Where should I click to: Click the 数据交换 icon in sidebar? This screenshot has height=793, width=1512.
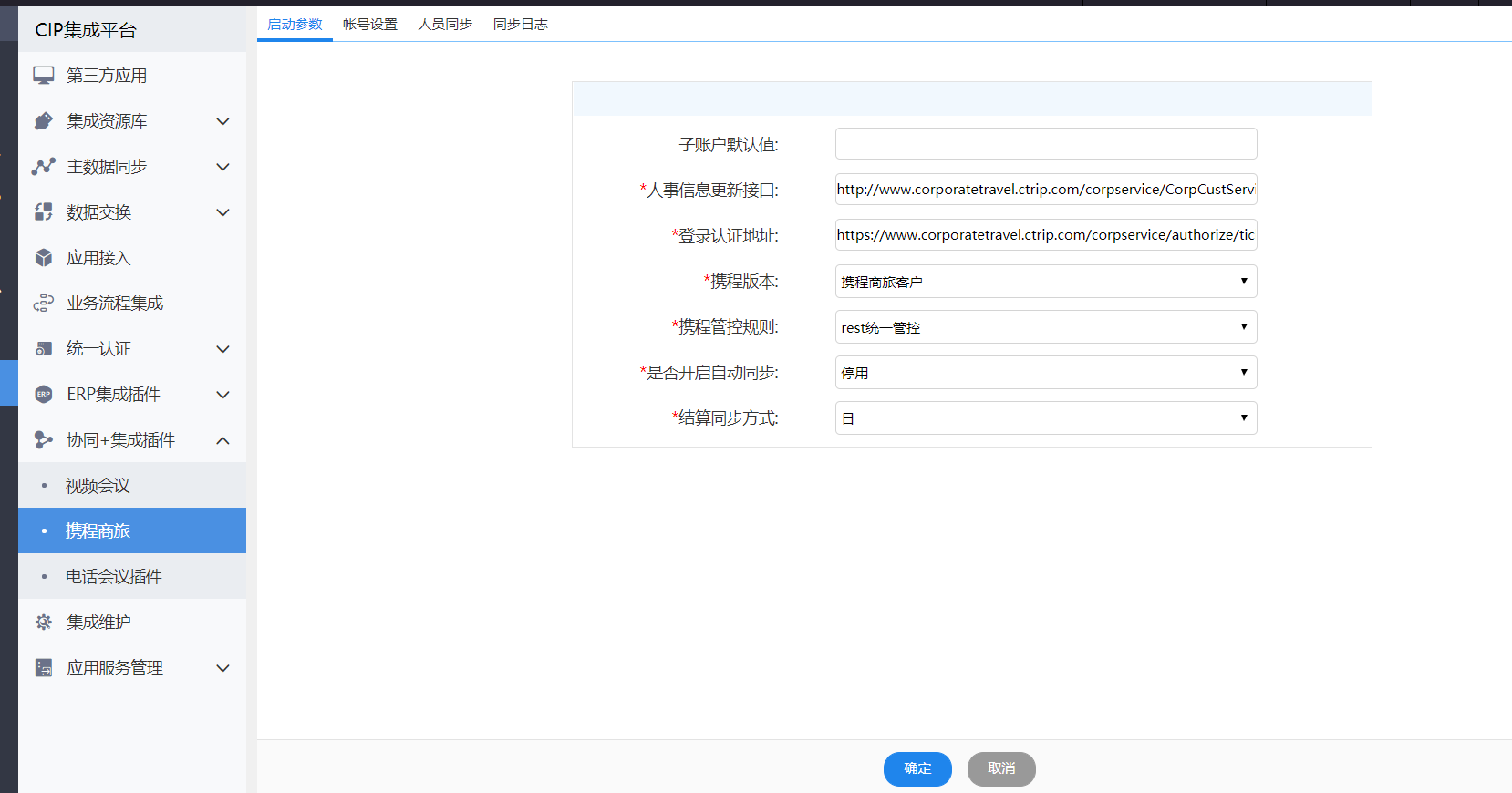(x=43, y=212)
